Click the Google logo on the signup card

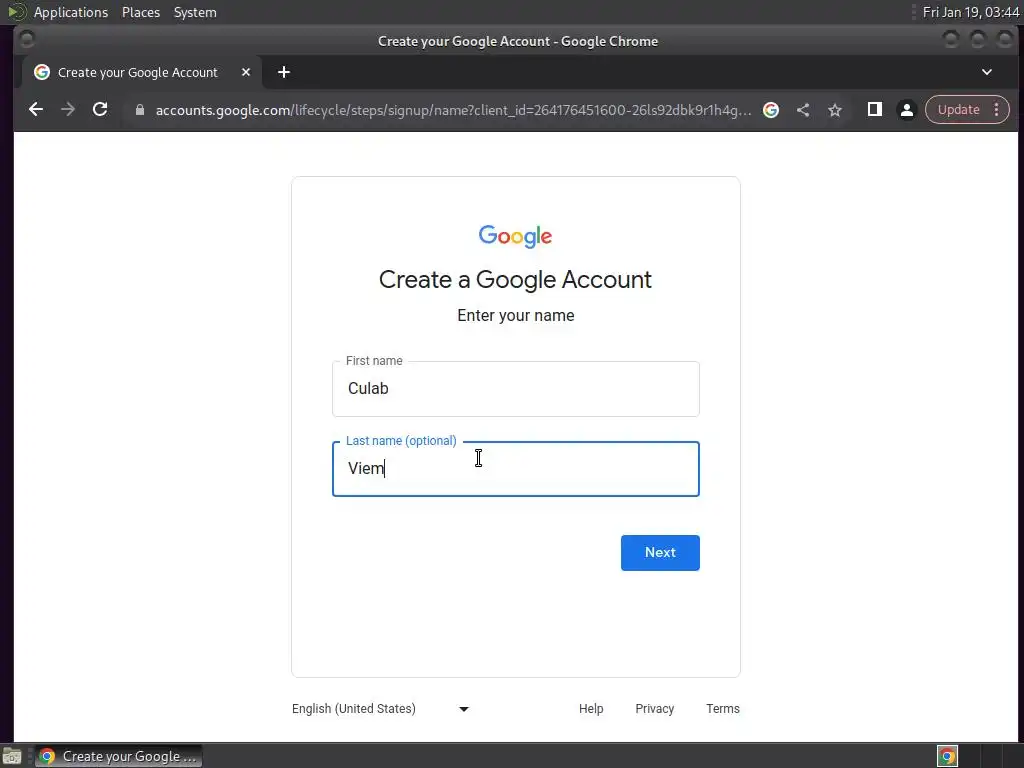(515, 236)
